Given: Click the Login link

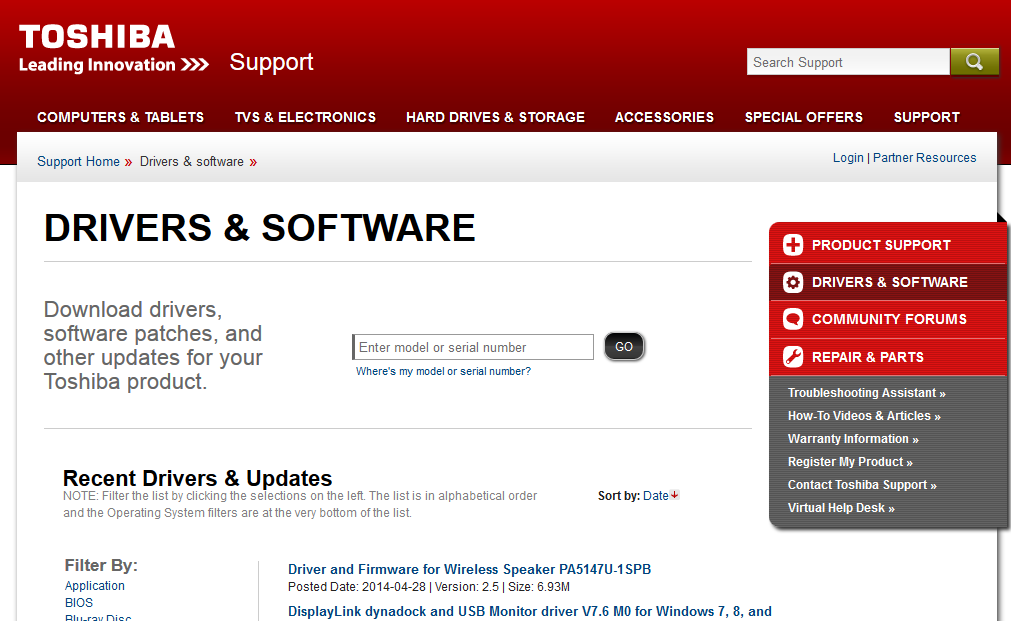Looking at the screenshot, I should [848, 158].
